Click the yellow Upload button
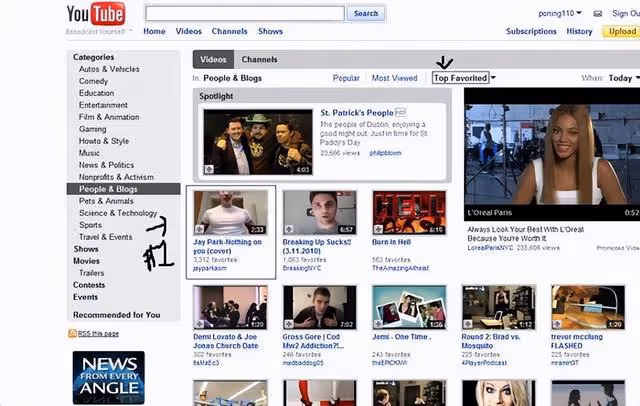The image size is (640, 406). [x=622, y=31]
